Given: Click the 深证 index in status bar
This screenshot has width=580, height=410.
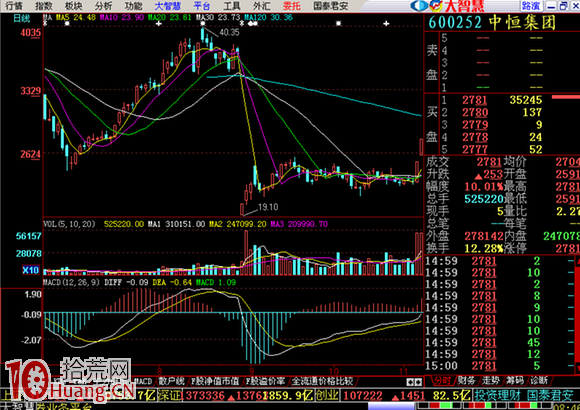Looking at the screenshot, I should [170, 396].
